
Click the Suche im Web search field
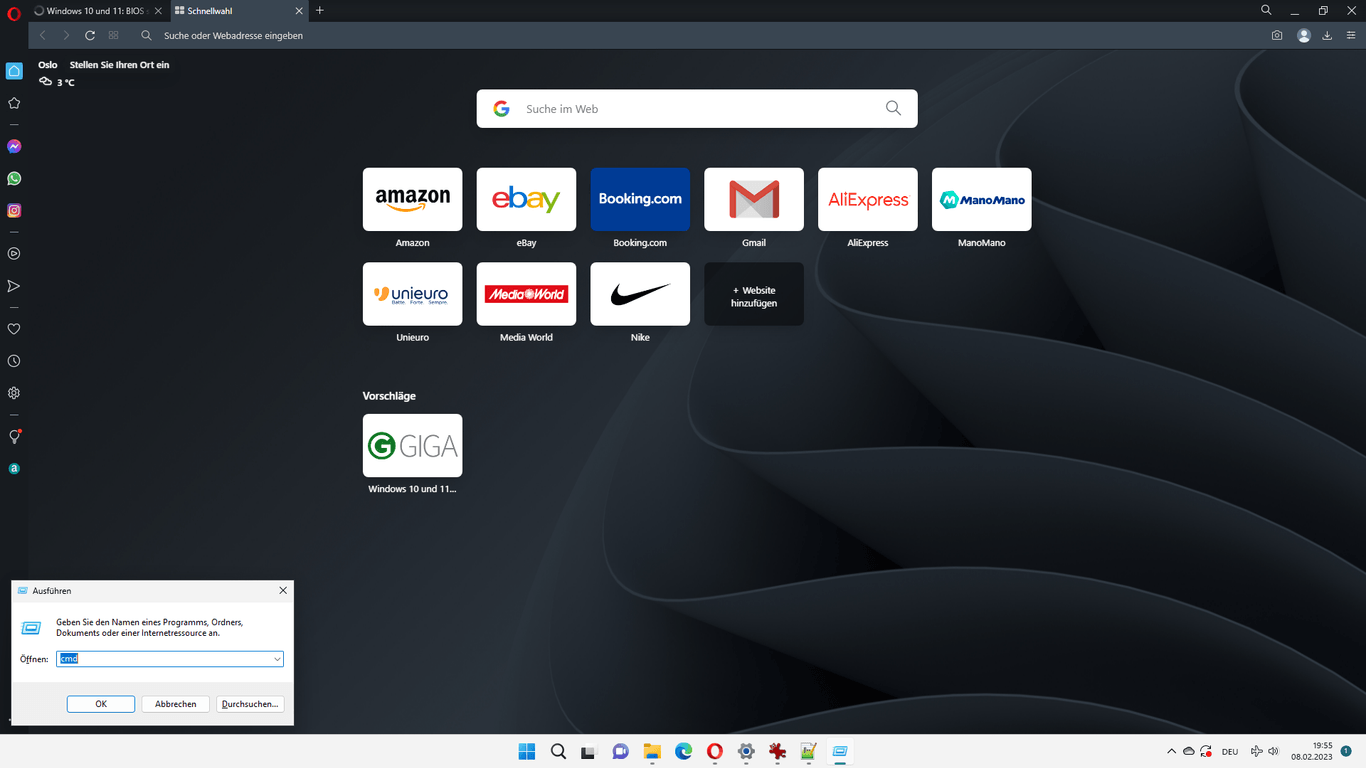coord(697,108)
